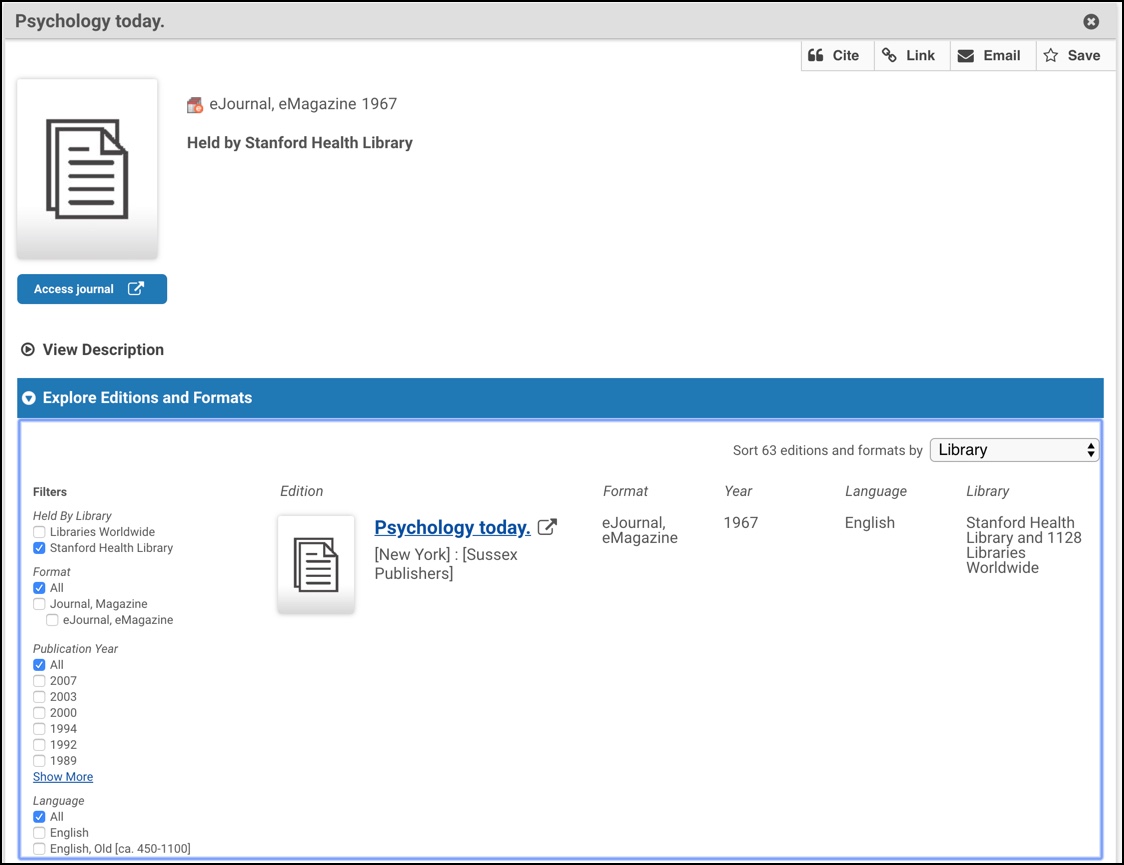Open the Sort by Library dropdown
The image size is (1124, 865).
(x=1014, y=450)
